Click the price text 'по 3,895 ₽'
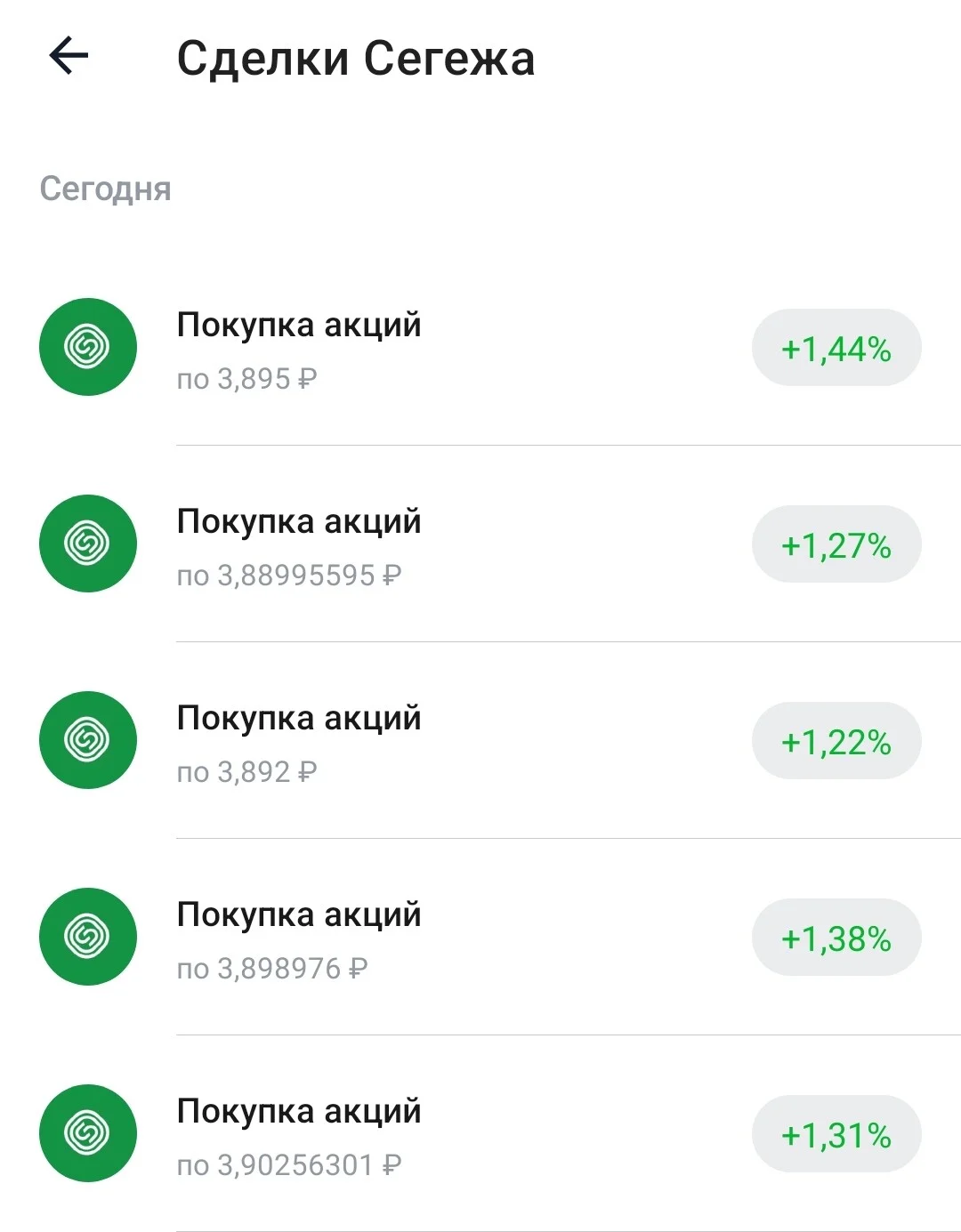Screen dimensions: 961x1232 246,380
